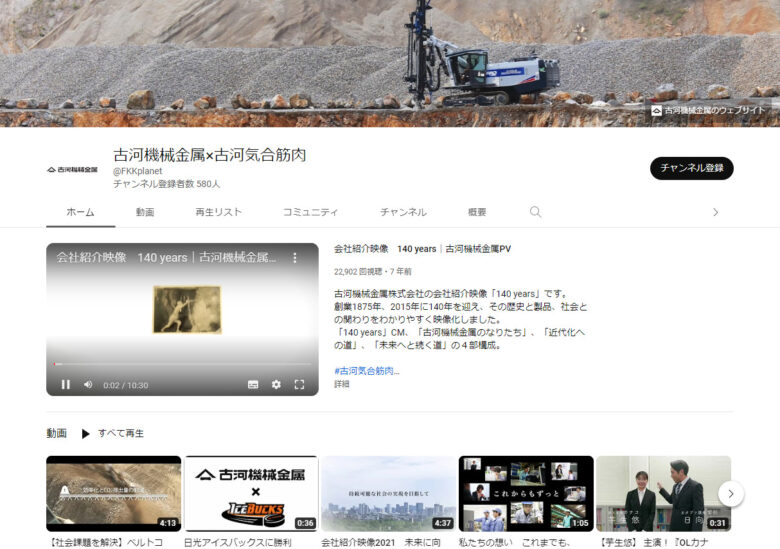
Task: Advance the video carousel with the next arrow
Action: 730,494
